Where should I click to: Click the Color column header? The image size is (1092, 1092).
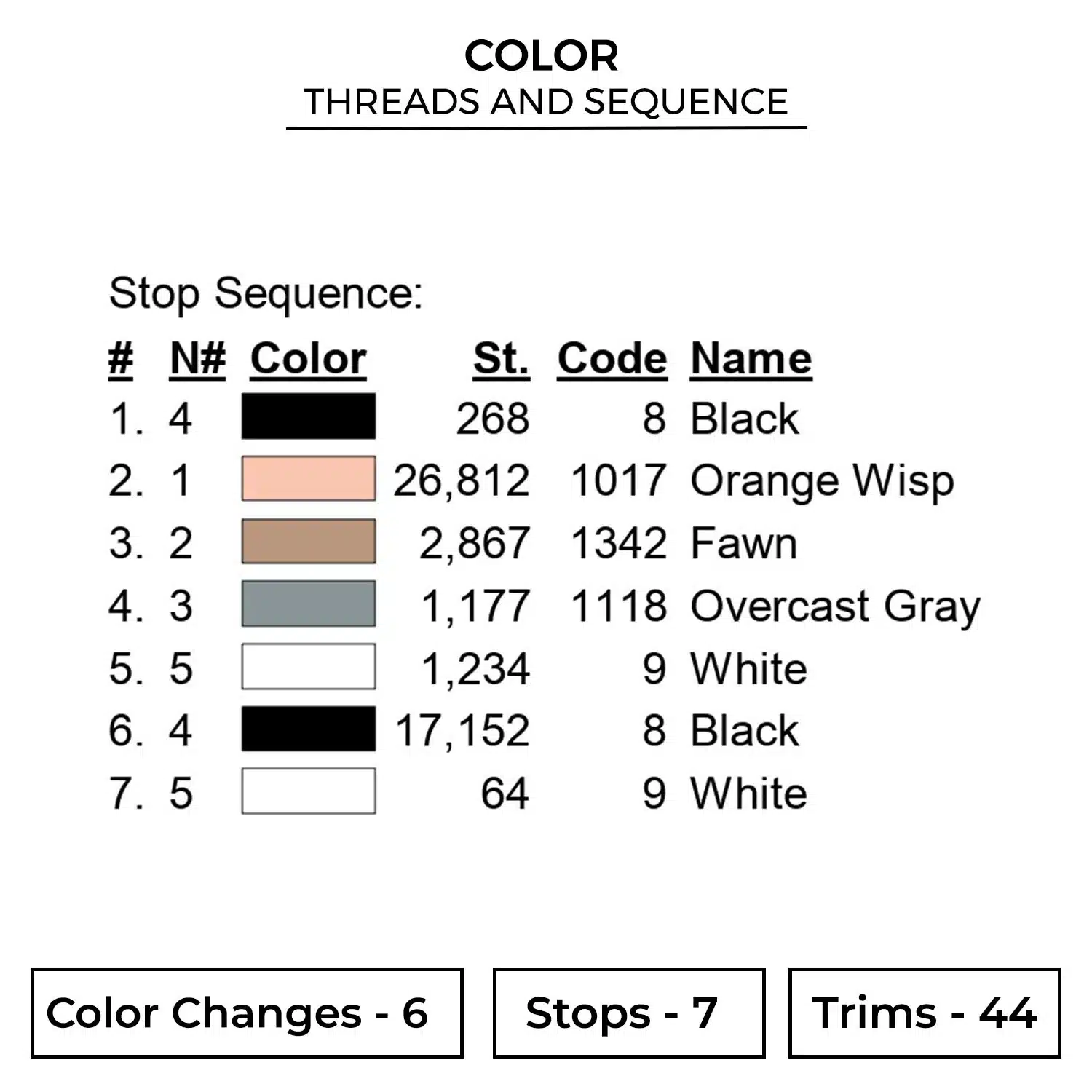[309, 359]
